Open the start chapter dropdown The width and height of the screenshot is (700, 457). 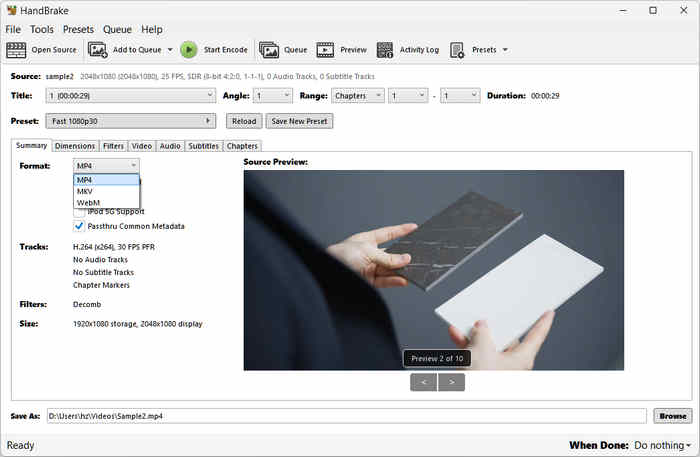[408, 96]
